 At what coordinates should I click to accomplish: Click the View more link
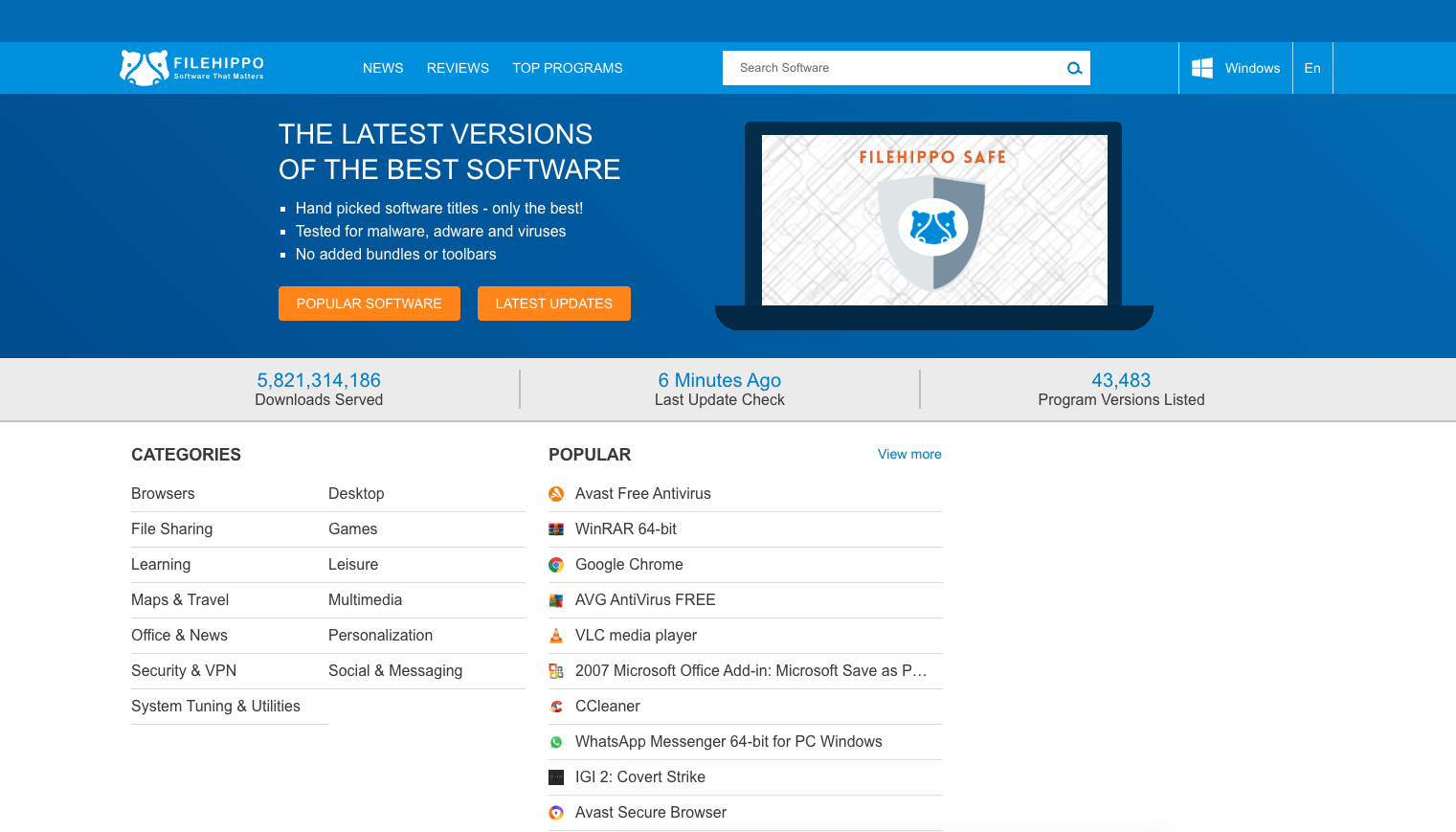(909, 454)
